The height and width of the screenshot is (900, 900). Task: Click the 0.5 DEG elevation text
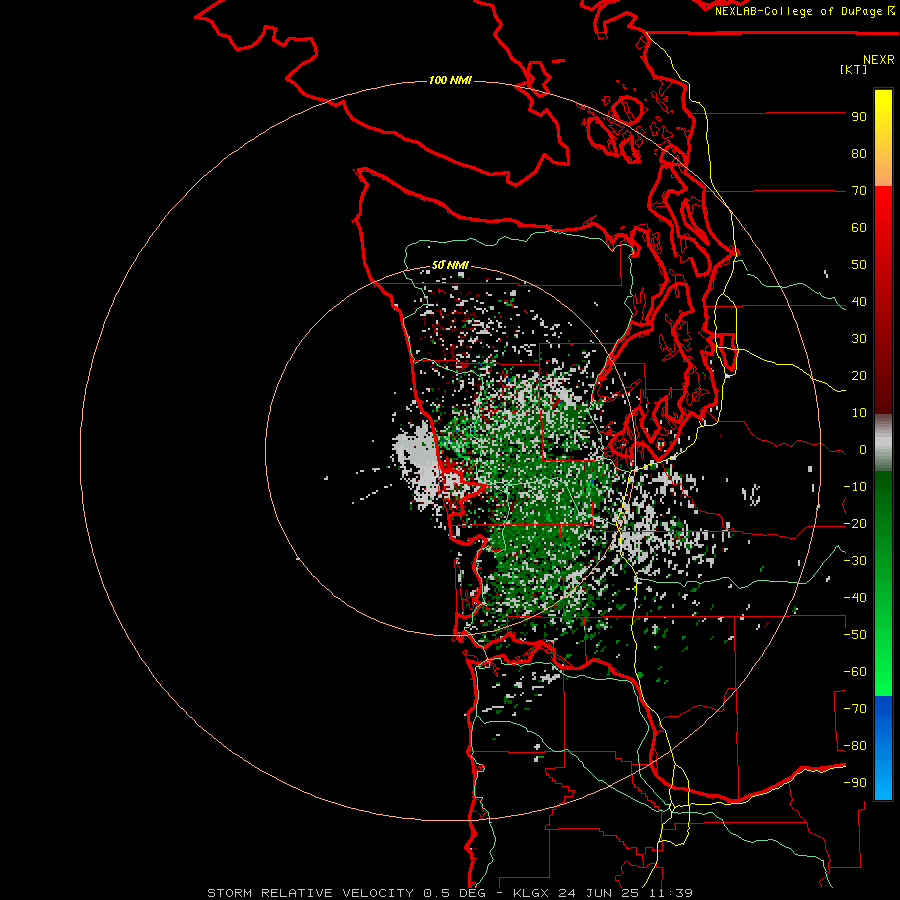(454, 893)
